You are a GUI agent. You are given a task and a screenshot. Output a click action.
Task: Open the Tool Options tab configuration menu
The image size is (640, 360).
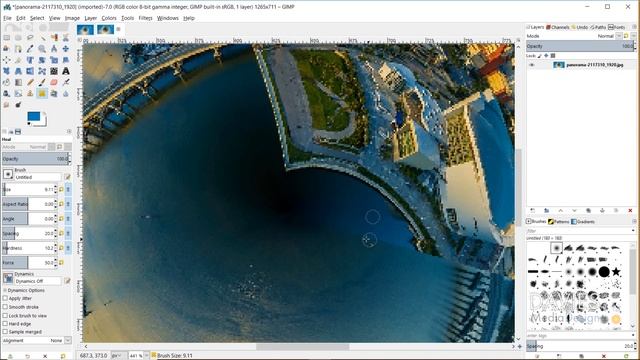[69, 131]
